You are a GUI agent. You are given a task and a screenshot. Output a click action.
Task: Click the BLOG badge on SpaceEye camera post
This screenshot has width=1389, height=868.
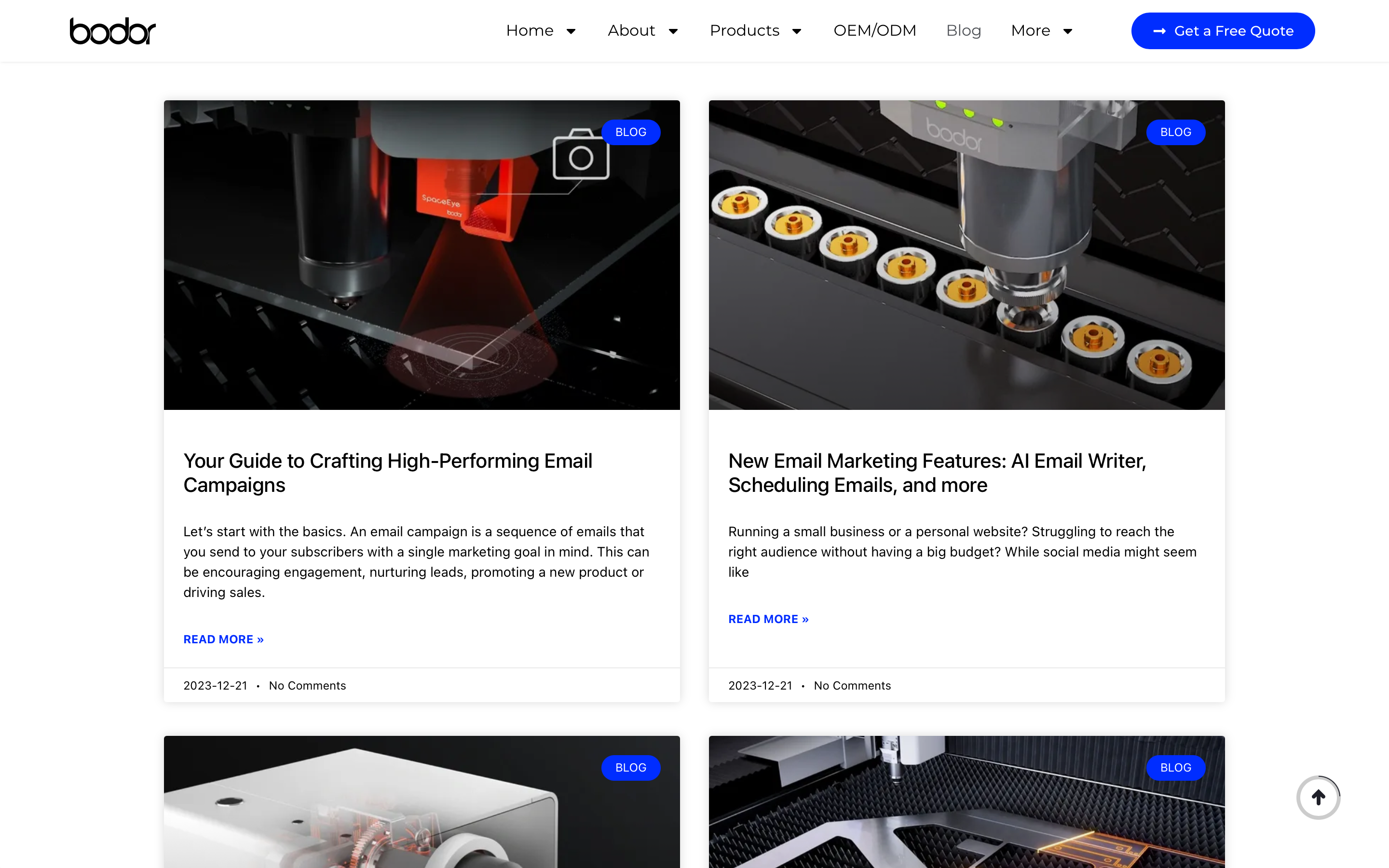(630, 132)
